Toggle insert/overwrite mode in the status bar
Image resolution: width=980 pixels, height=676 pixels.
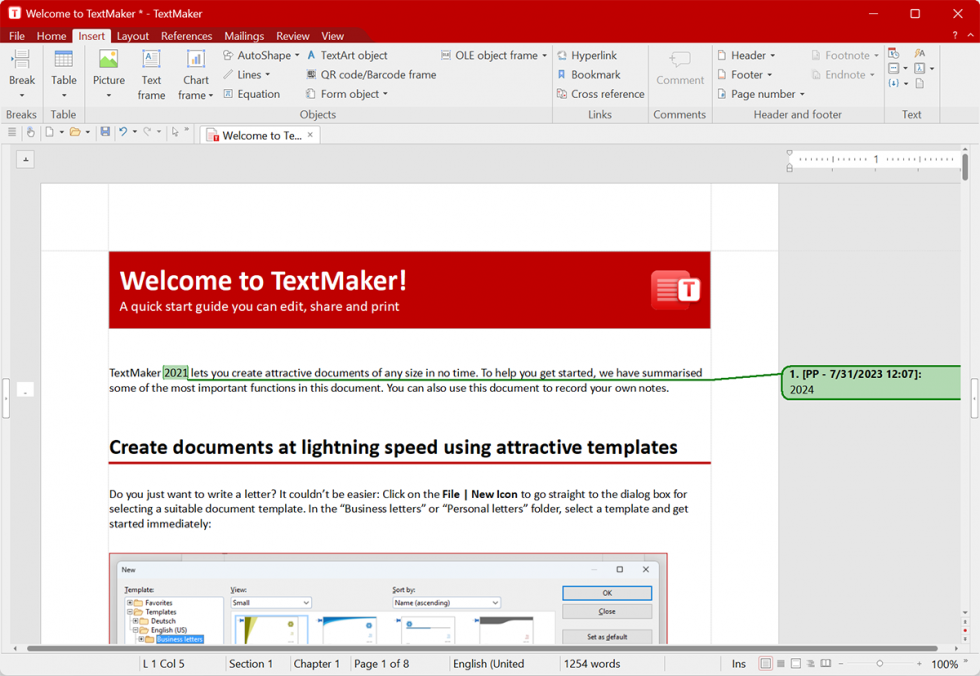click(x=738, y=663)
